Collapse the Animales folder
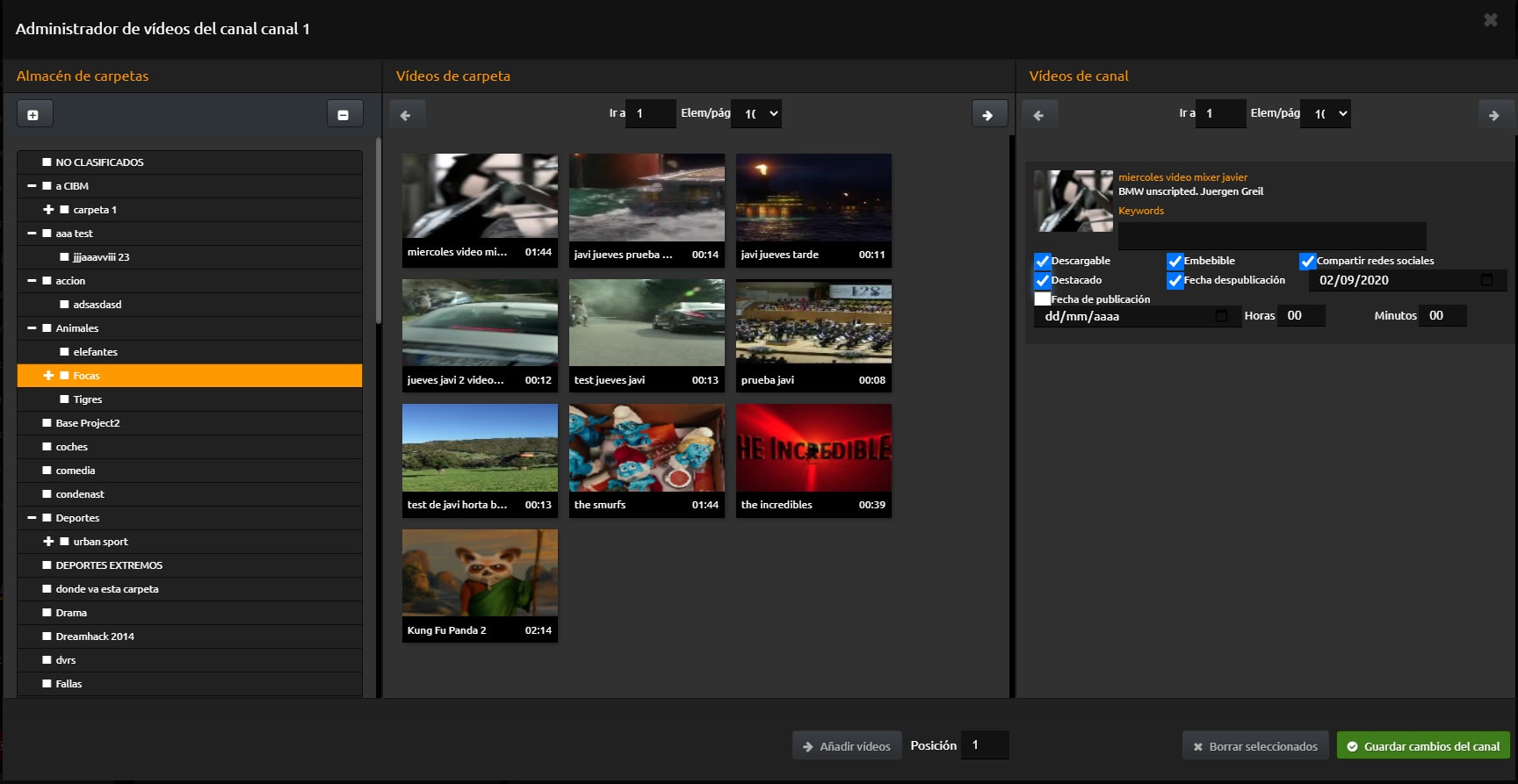The width and height of the screenshot is (1518, 784). pos(32,328)
